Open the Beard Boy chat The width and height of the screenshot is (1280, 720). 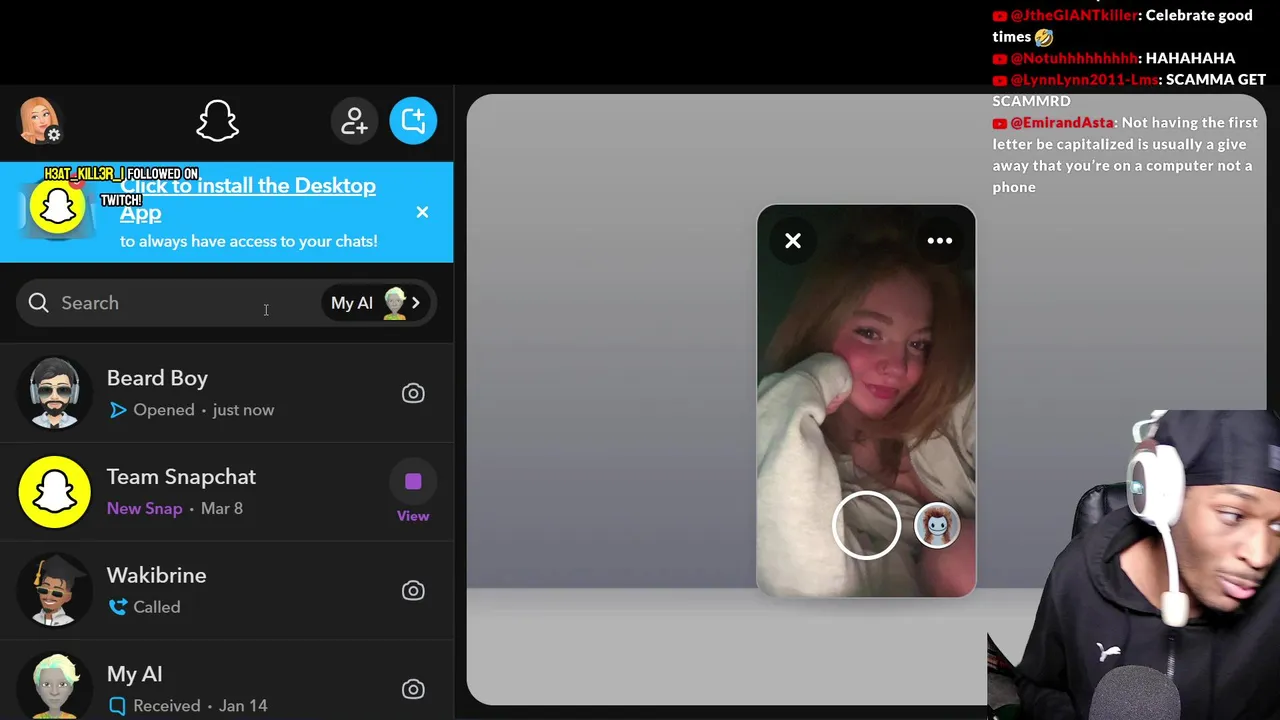226,393
